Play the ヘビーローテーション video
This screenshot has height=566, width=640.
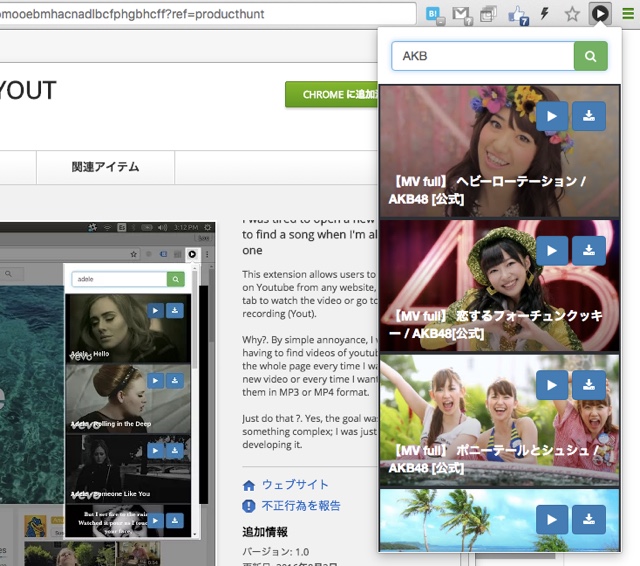(552, 116)
